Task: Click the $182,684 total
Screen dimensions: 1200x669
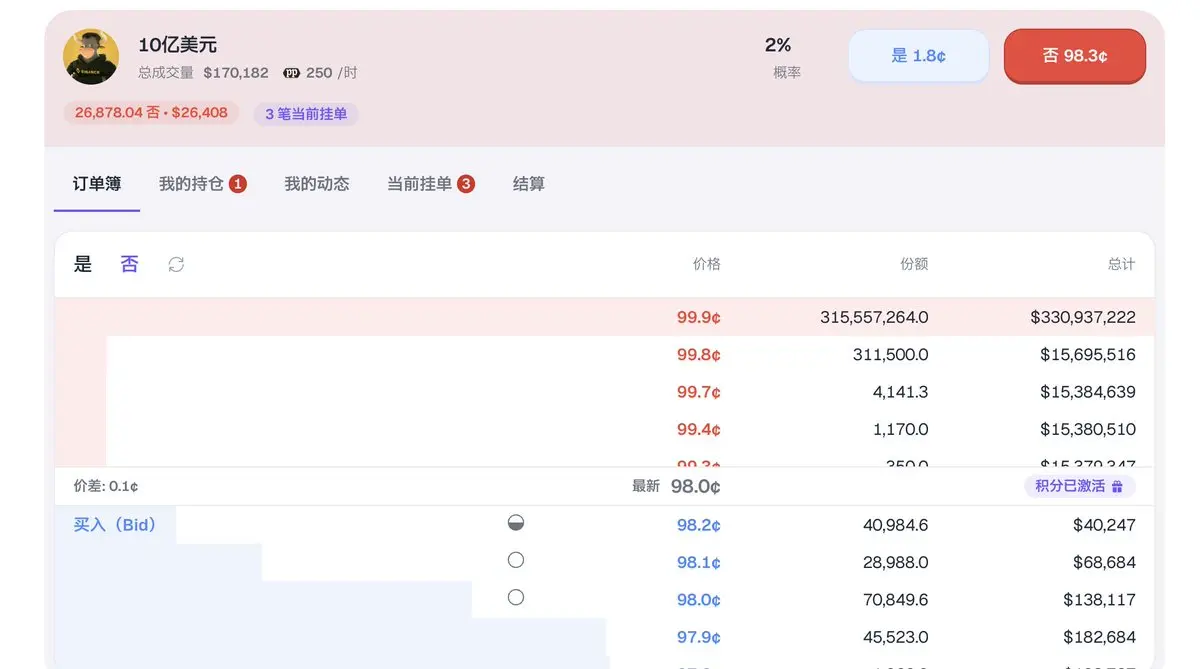Action: pos(1100,637)
